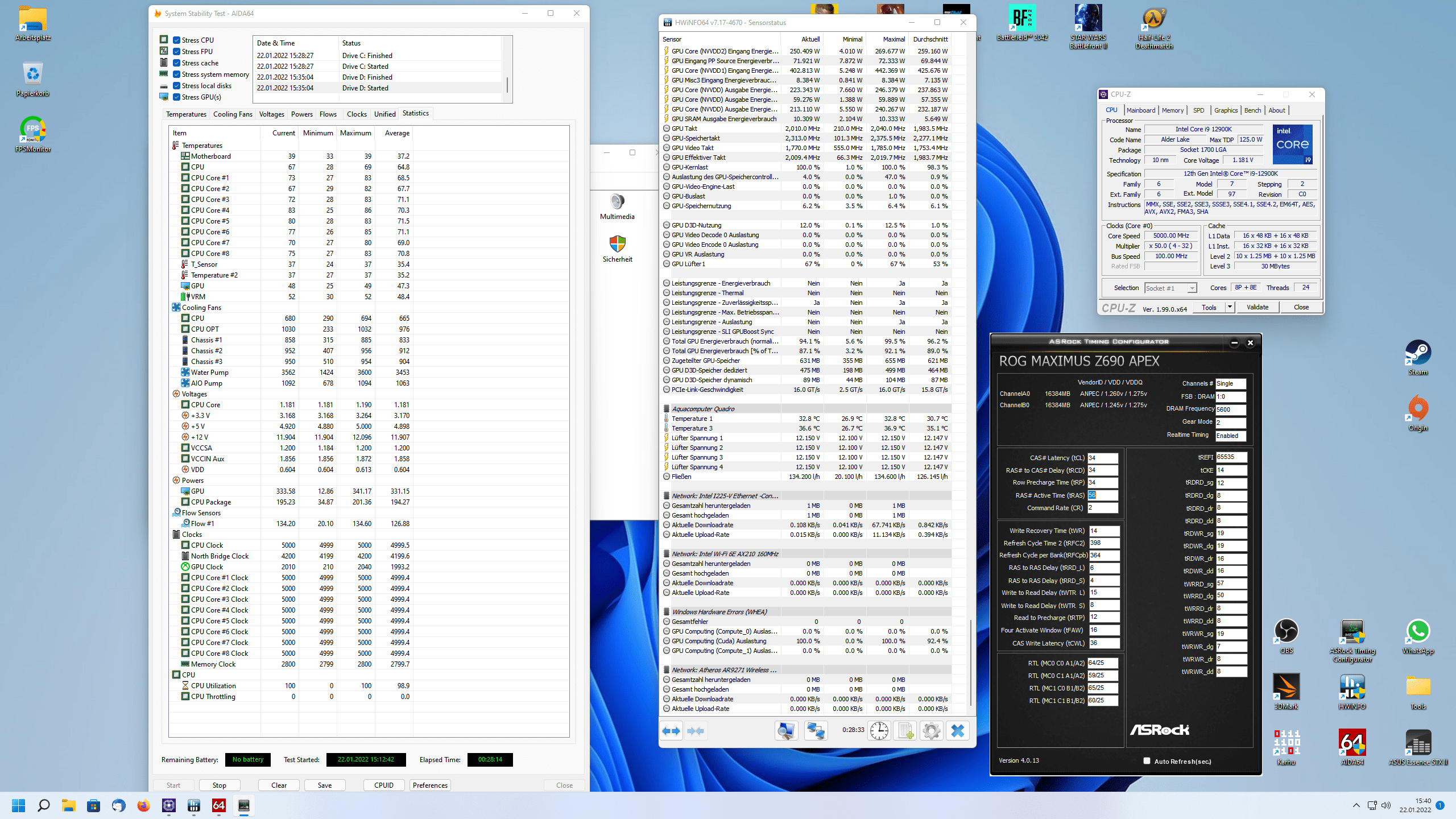The image size is (1456, 819).
Task: Launch OBS desktop shortcut
Action: pos(1286,637)
